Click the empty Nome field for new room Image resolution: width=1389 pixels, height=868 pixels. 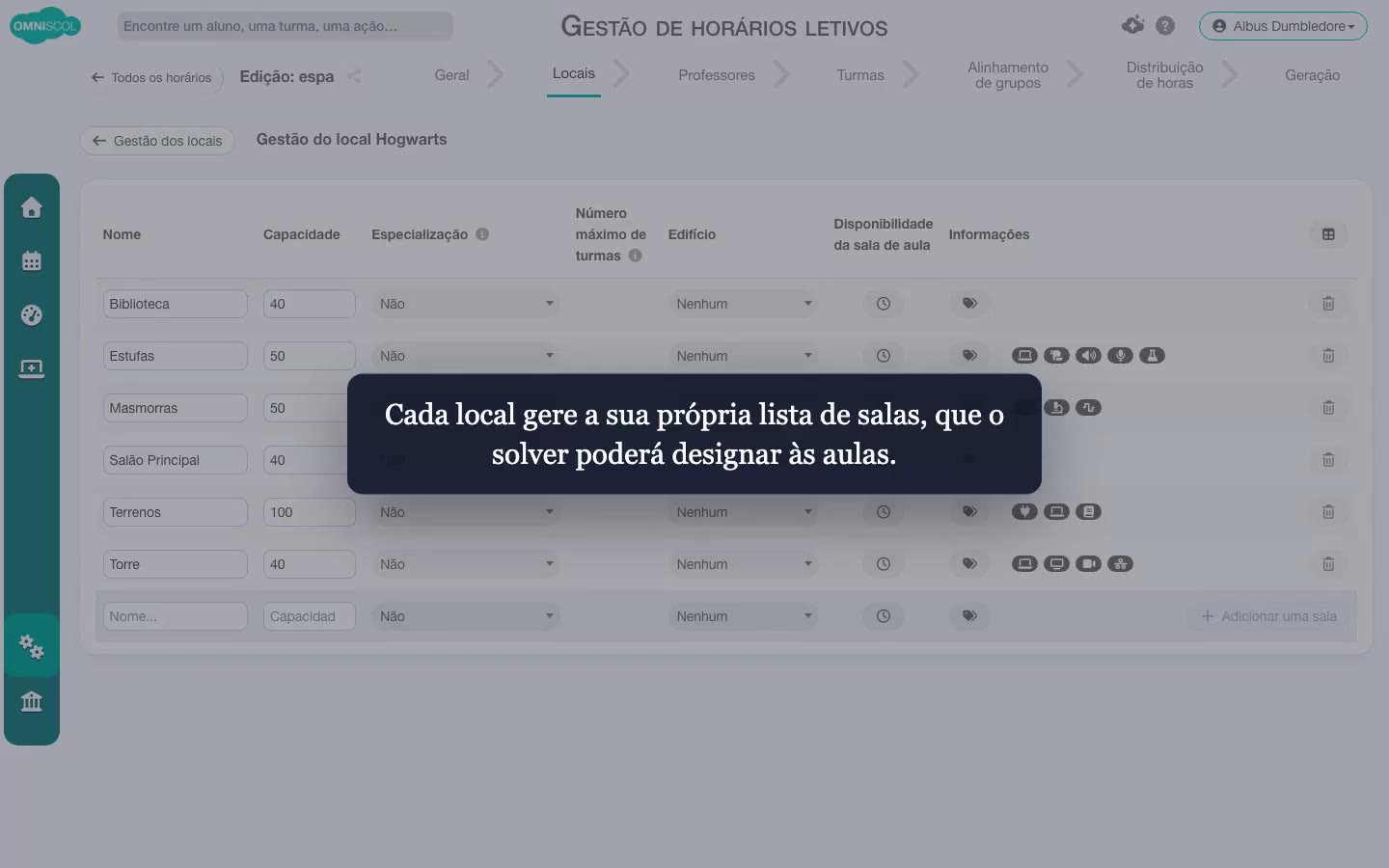[175, 616]
